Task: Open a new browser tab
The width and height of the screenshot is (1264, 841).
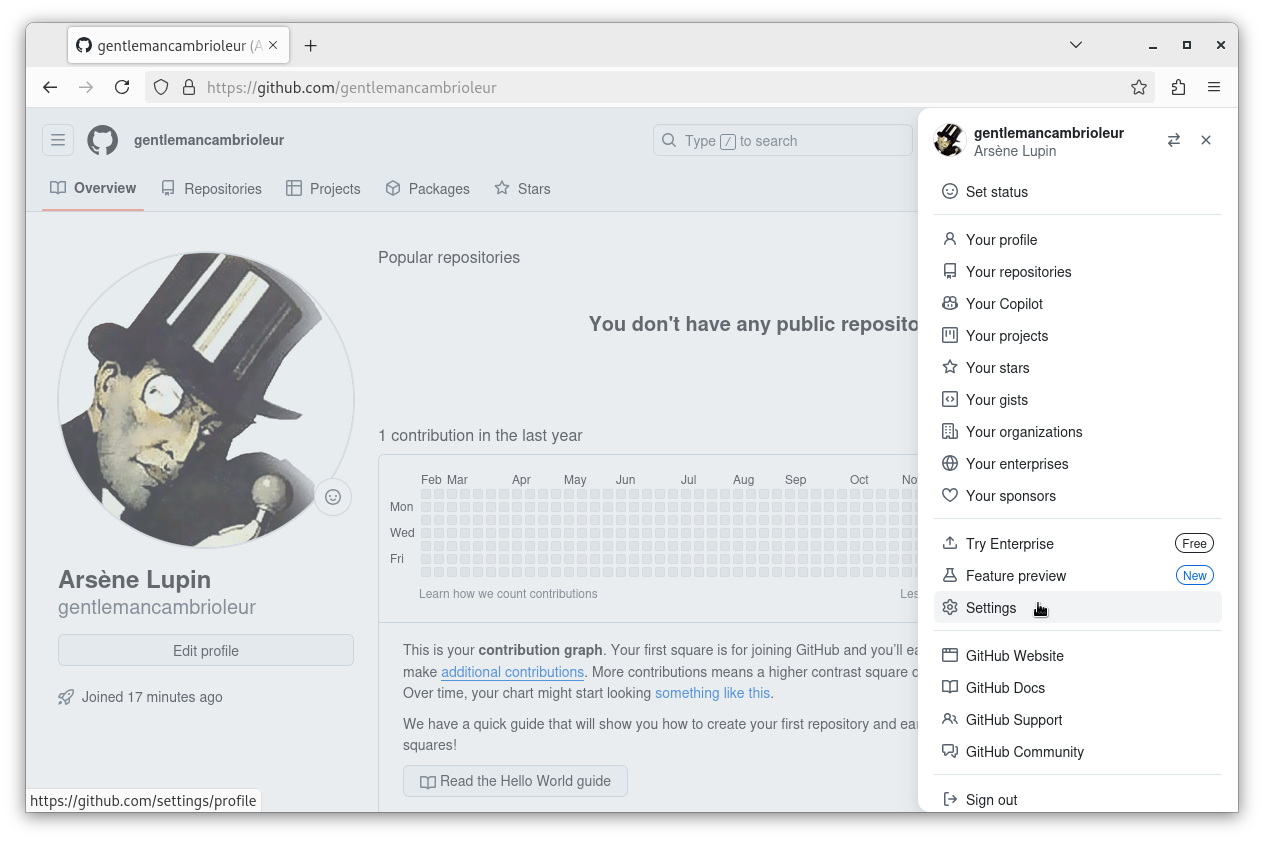Action: tap(311, 46)
